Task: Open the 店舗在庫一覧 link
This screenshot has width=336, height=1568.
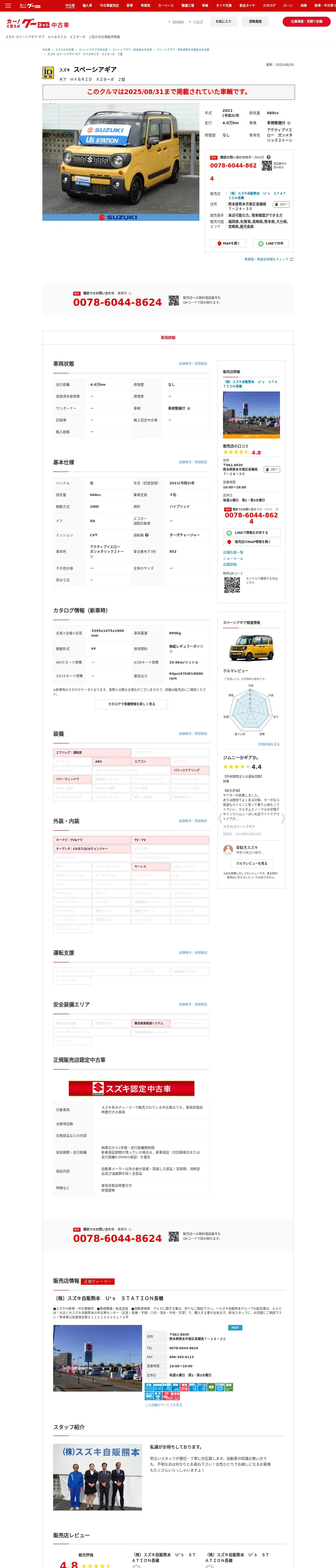Action: point(233,552)
